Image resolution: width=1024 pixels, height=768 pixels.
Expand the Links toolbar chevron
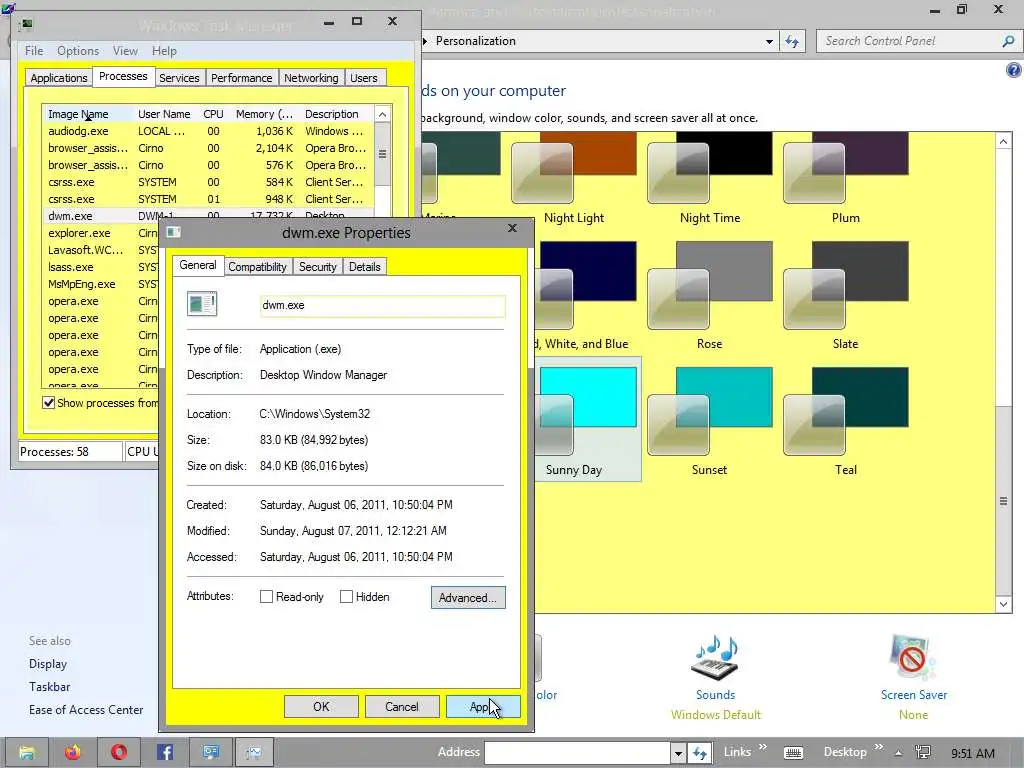tap(762, 746)
